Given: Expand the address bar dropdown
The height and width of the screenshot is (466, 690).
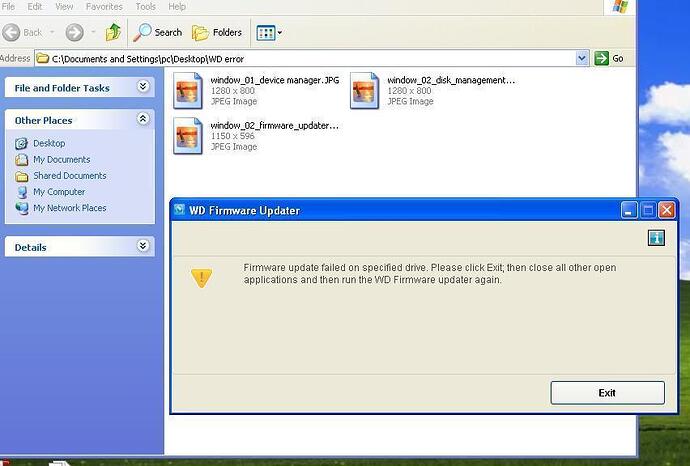Looking at the screenshot, I should click(x=582, y=58).
